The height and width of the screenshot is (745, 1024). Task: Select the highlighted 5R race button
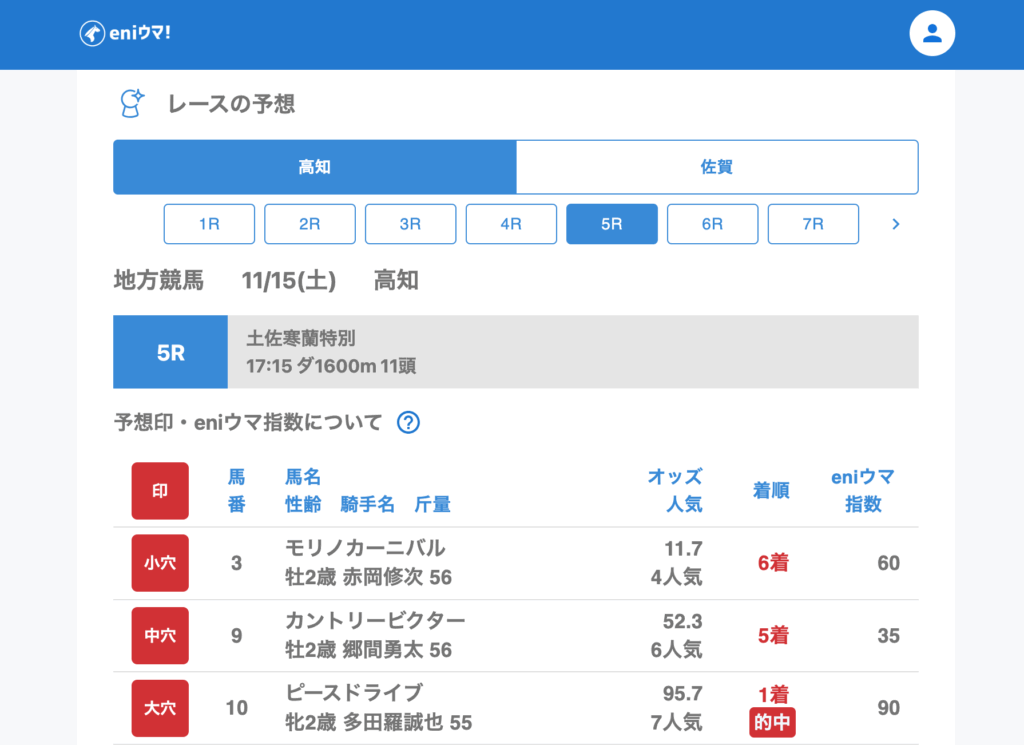pyautogui.click(x=612, y=224)
